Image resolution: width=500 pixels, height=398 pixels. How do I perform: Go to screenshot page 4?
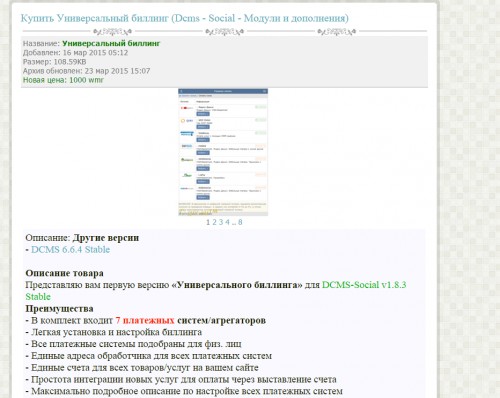point(227,222)
